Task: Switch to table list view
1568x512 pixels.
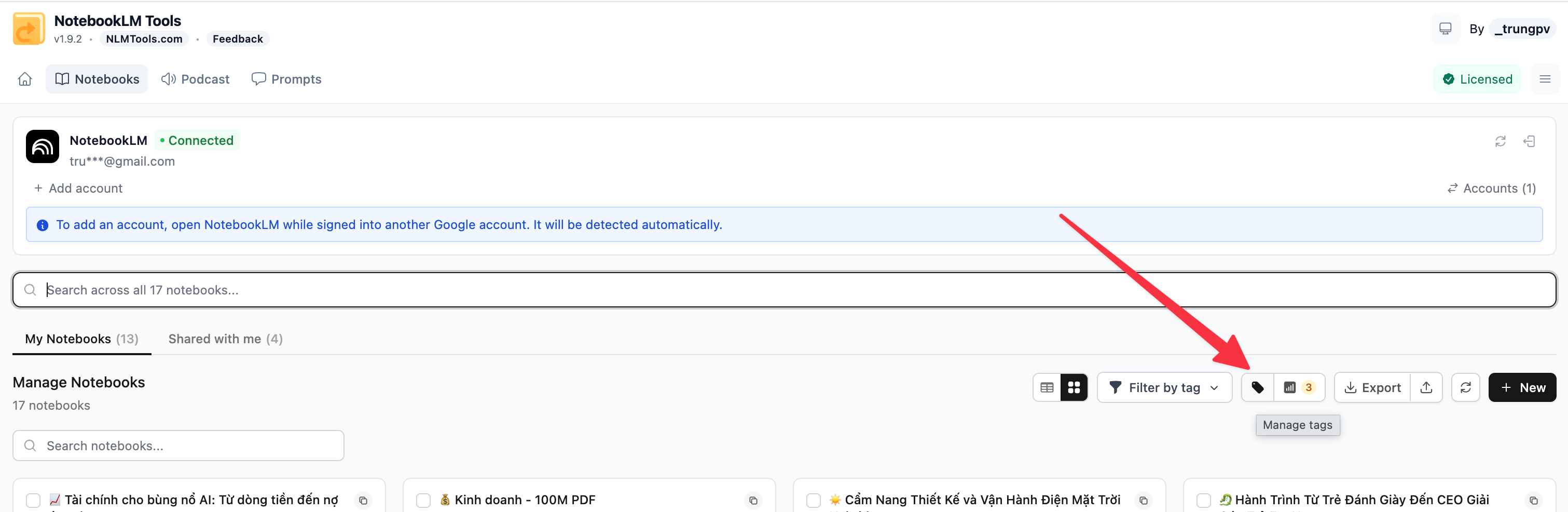Action: click(x=1047, y=388)
